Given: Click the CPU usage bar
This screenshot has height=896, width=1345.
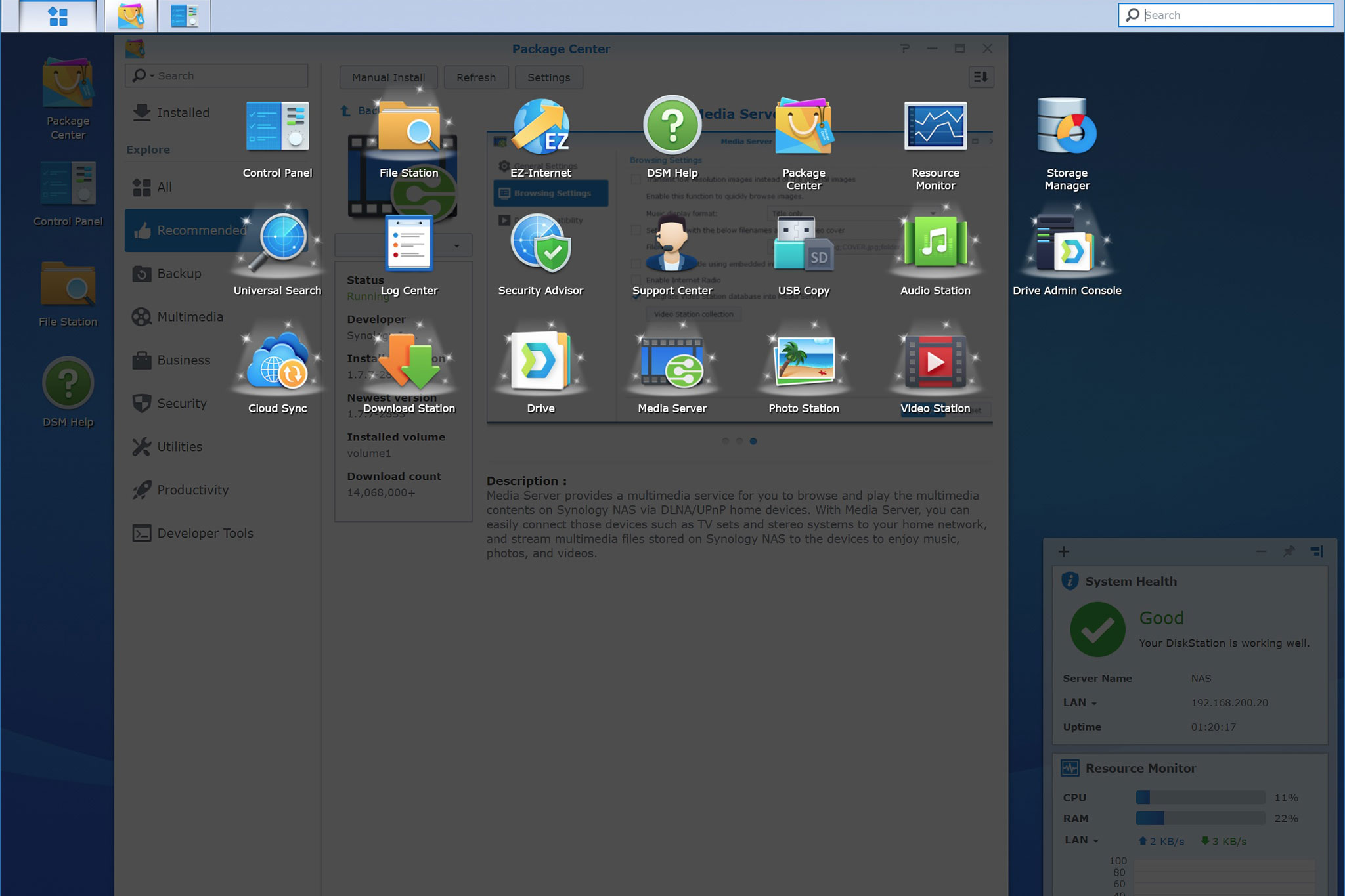Looking at the screenshot, I should click(1201, 798).
